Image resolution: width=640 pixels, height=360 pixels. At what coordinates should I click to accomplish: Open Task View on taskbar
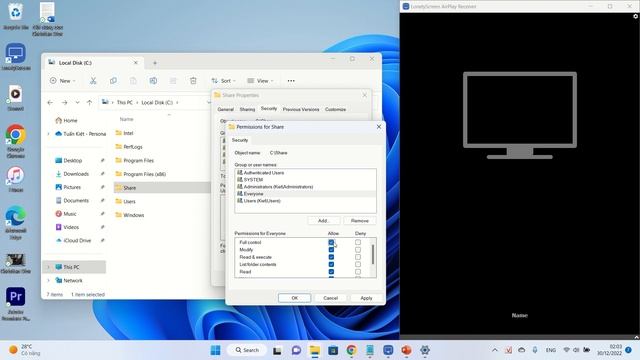tap(277, 350)
